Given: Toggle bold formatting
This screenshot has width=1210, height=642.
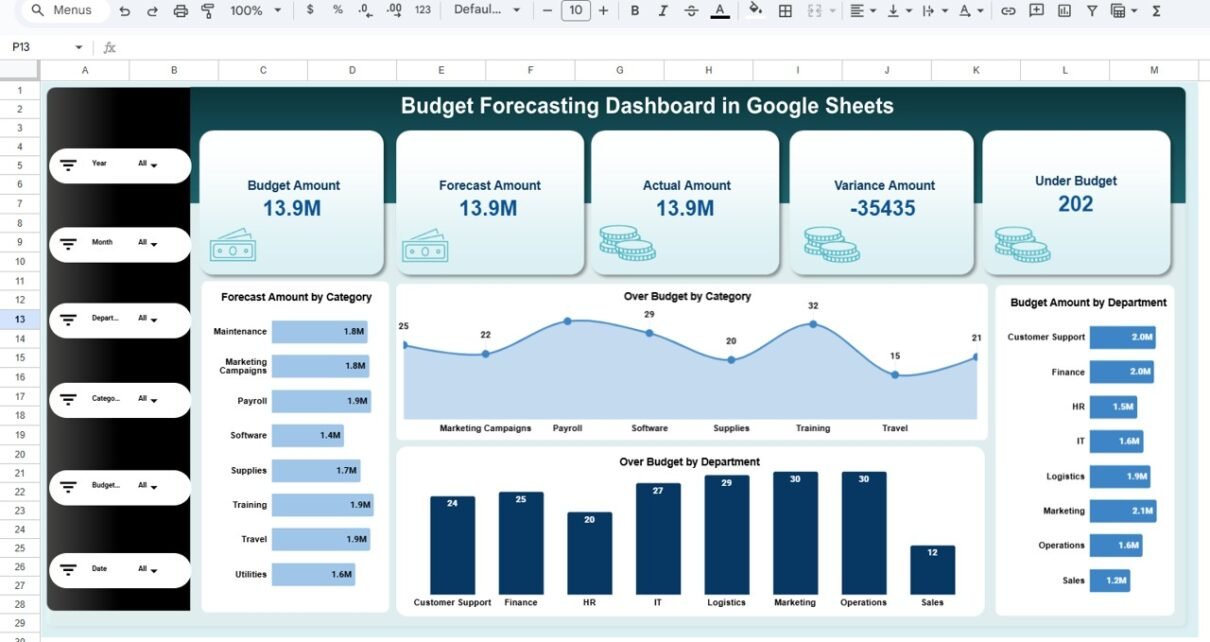Looking at the screenshot, I should point(634,11).
